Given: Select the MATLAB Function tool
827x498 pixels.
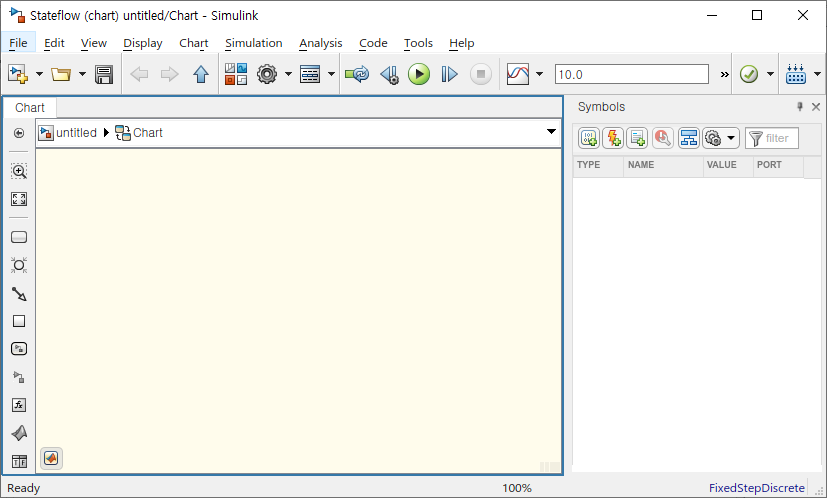Looking at the screenshot, I should 19,433.
